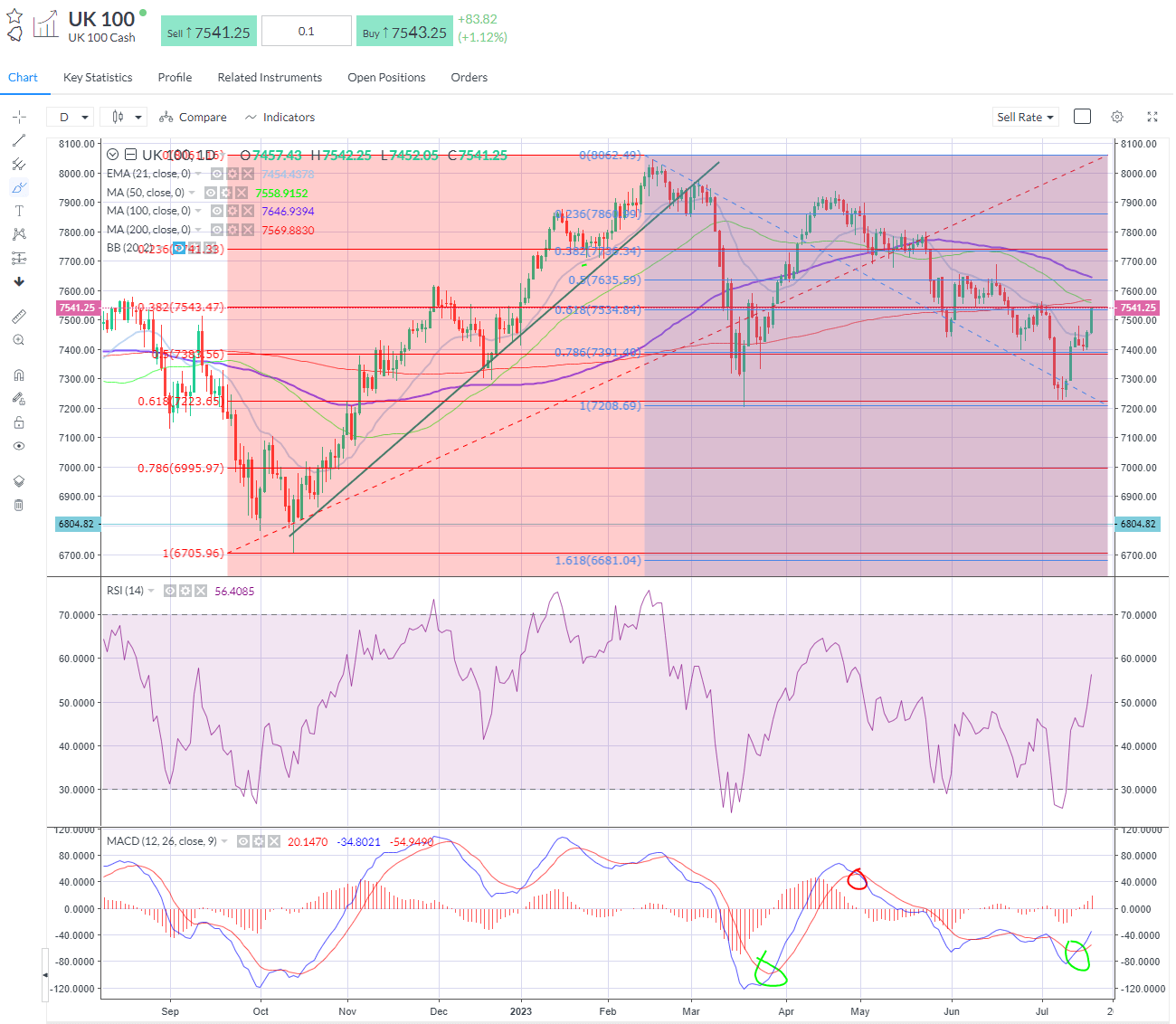Switch to the Profile tab

point(175,78)
